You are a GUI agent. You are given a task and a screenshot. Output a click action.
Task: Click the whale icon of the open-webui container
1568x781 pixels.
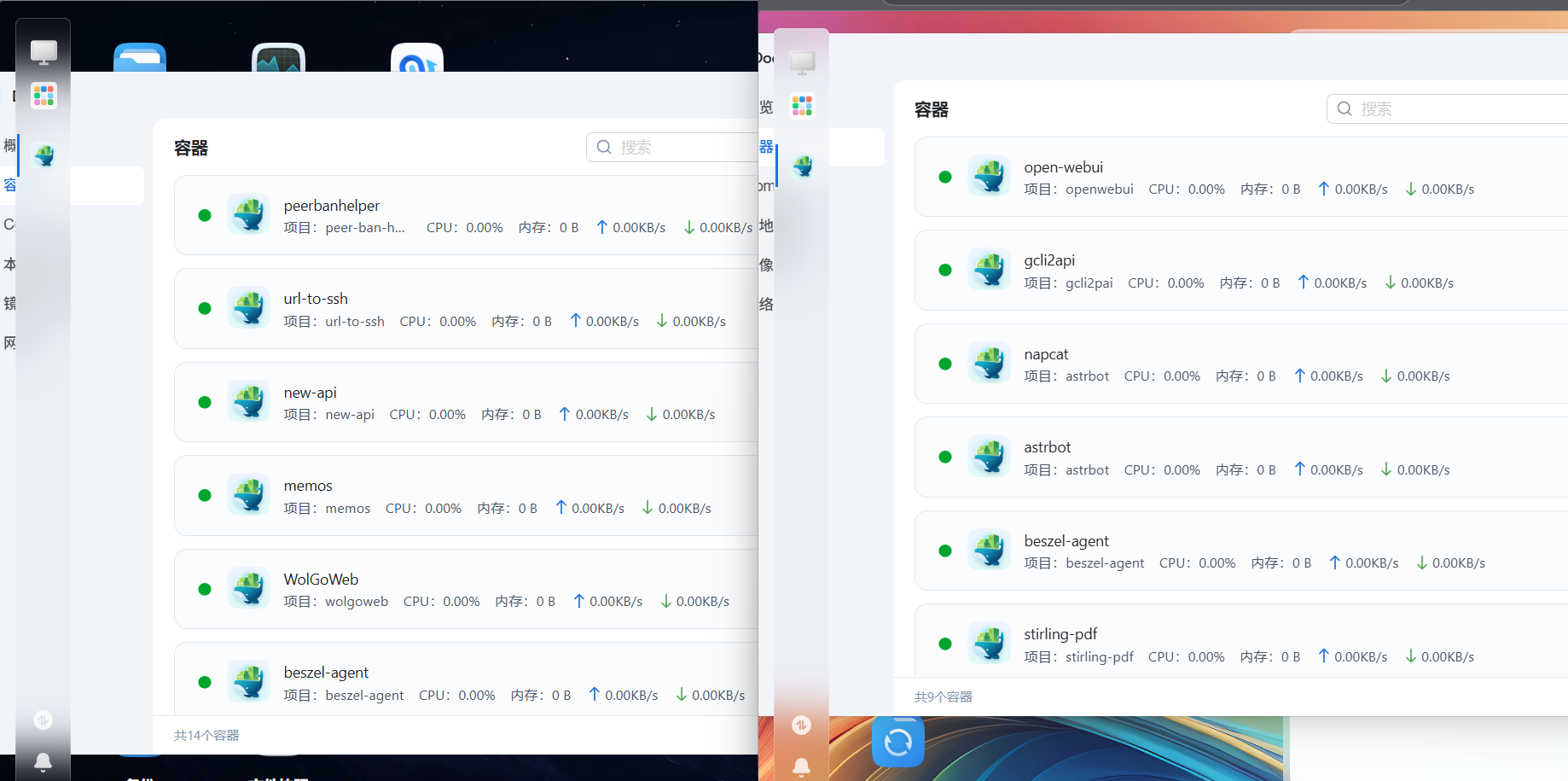coord(990,177)
